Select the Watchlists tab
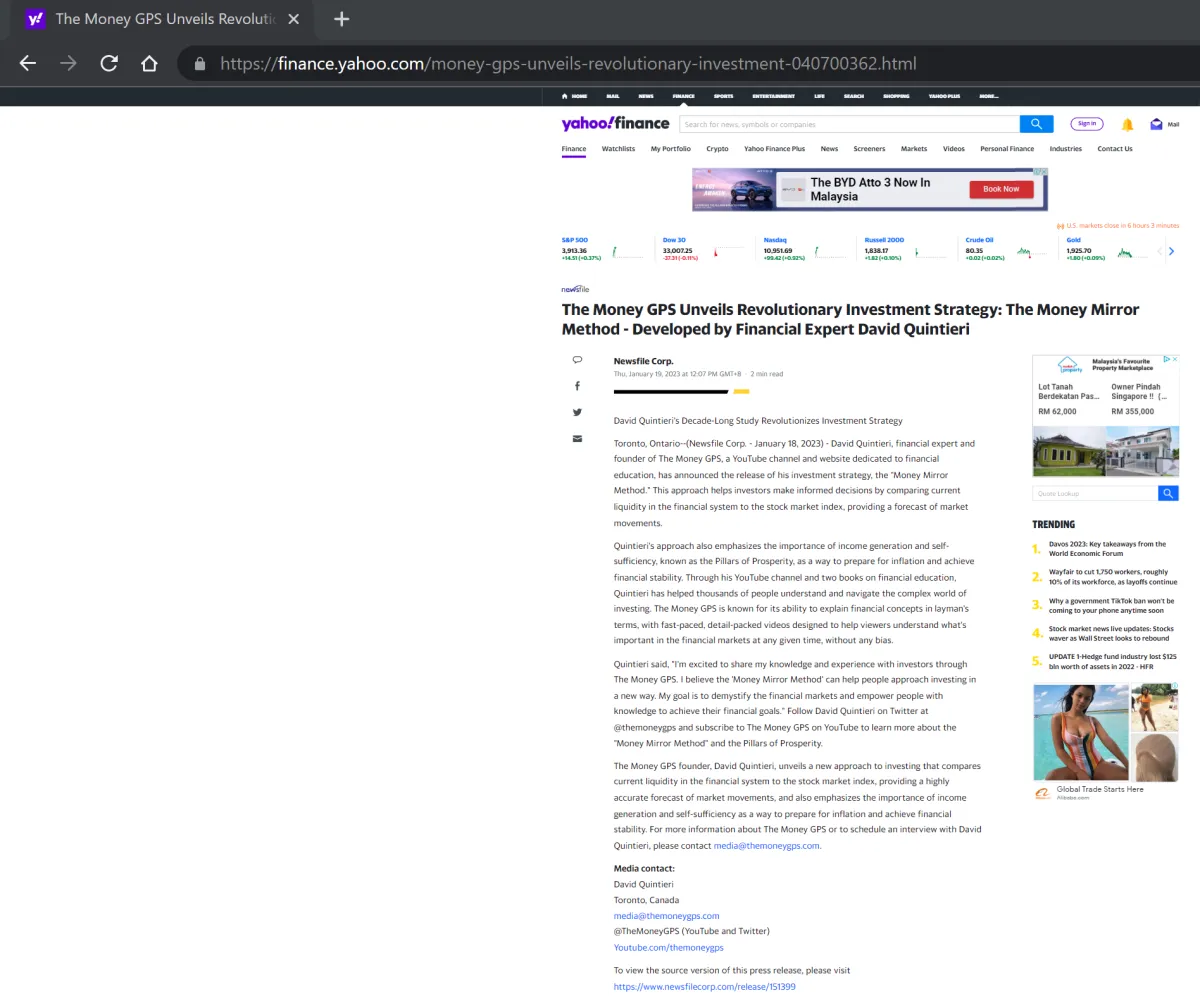1200x998 pixels. pos(618,149)
